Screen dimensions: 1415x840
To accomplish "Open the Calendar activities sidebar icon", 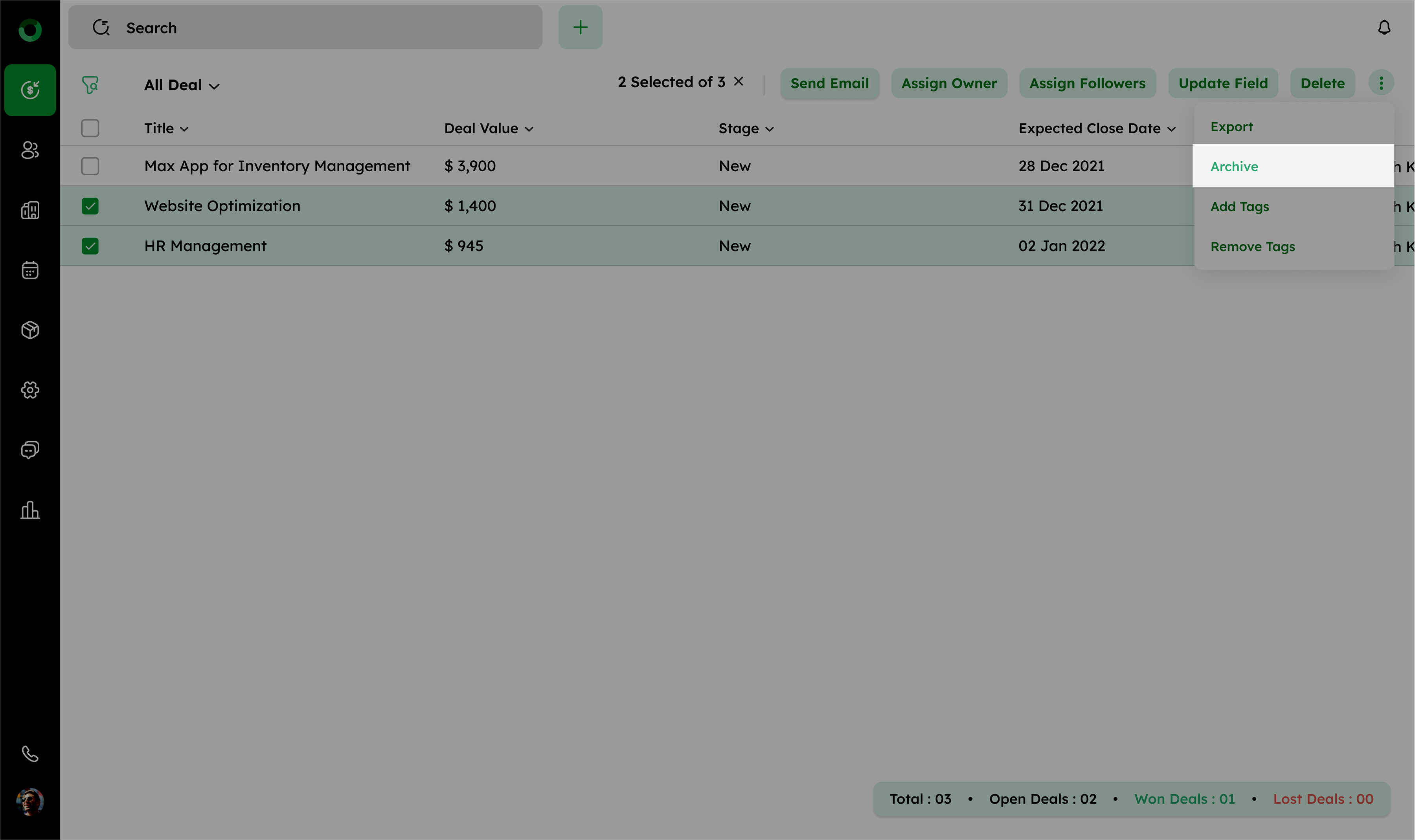I will [30, 271].
